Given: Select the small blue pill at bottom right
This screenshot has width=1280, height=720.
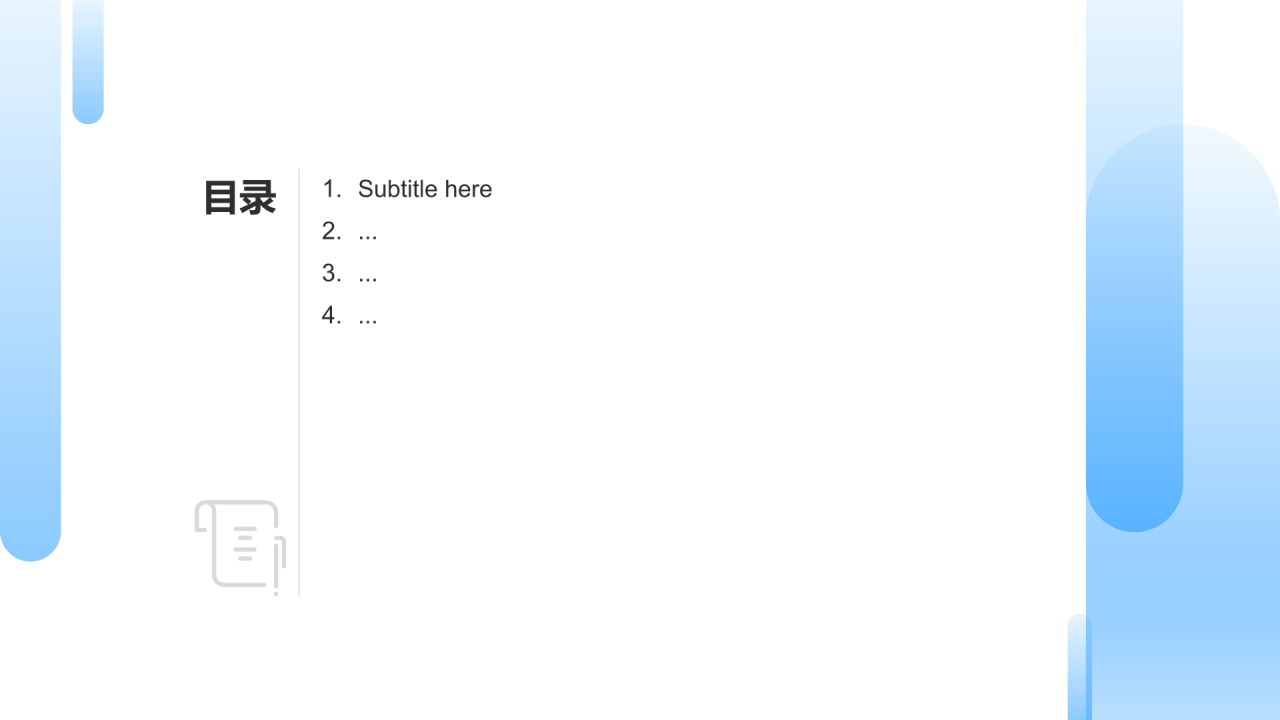Looking at the screenshot, I should coord(1080,667).
